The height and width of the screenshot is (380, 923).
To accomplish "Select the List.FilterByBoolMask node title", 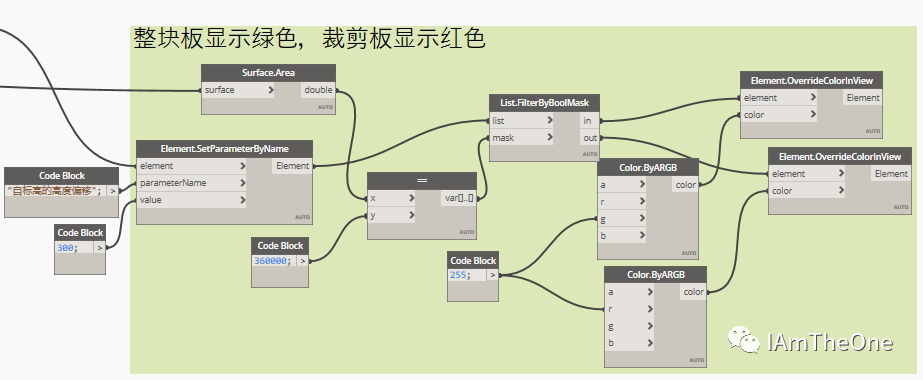I will [544, 103].
